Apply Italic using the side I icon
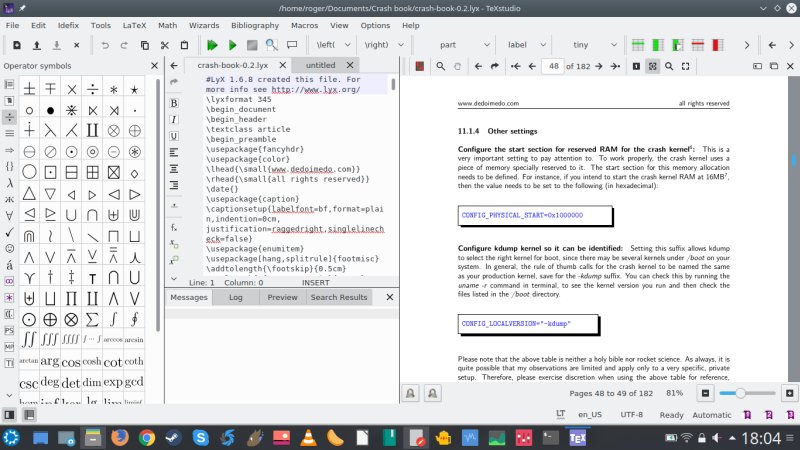Viewport: 800px width, 450px height. point(174,119)
